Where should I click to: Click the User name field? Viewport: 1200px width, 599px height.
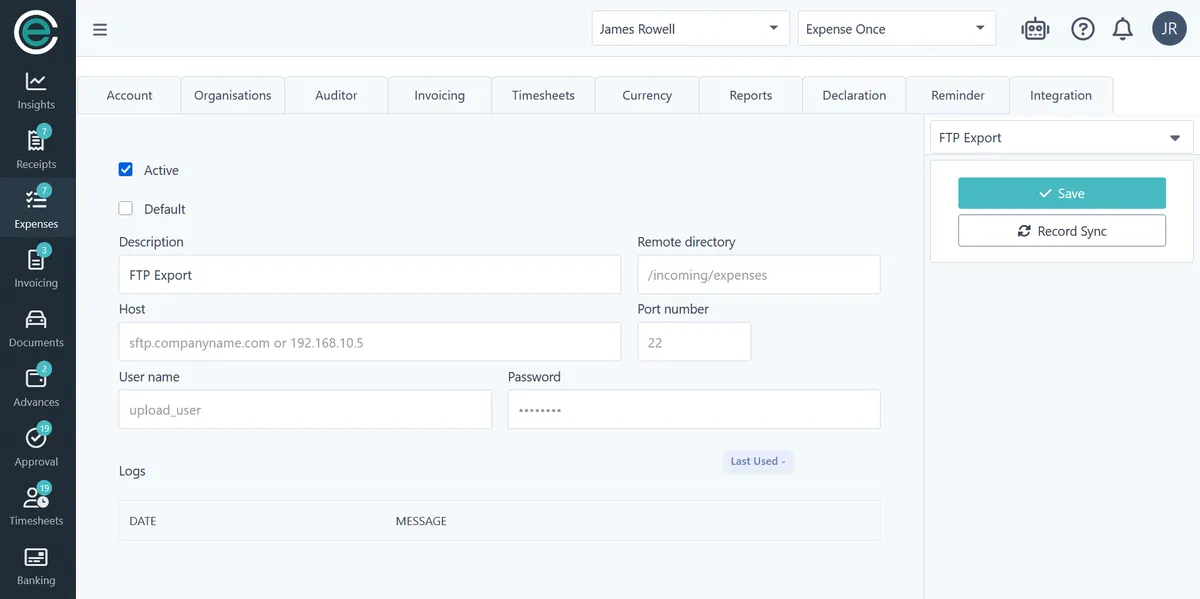pos(305,410)
